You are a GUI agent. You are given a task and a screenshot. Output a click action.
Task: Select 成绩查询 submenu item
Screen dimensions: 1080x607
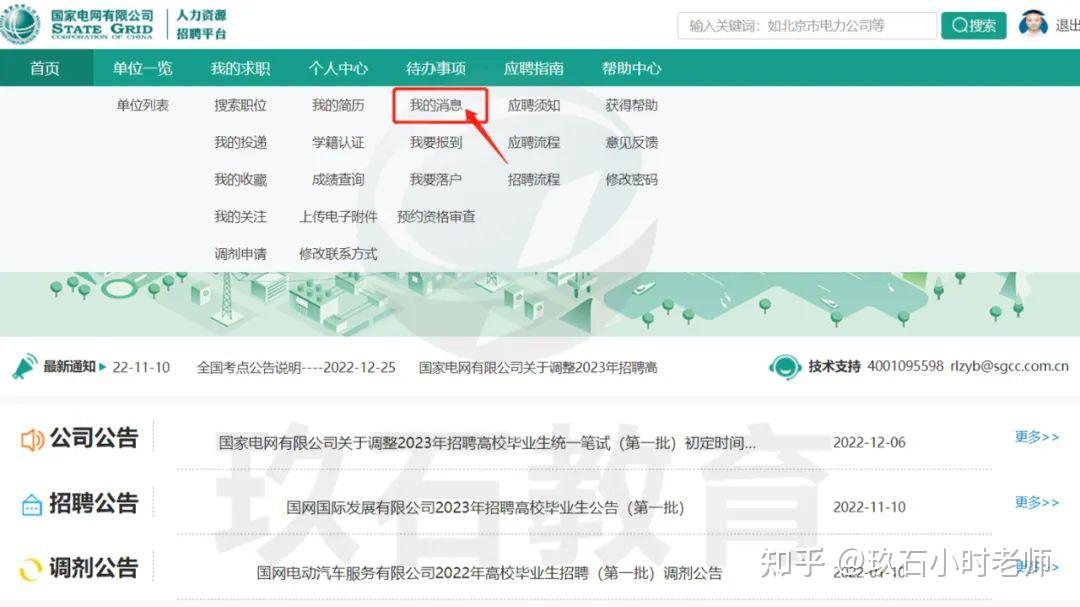338,180
